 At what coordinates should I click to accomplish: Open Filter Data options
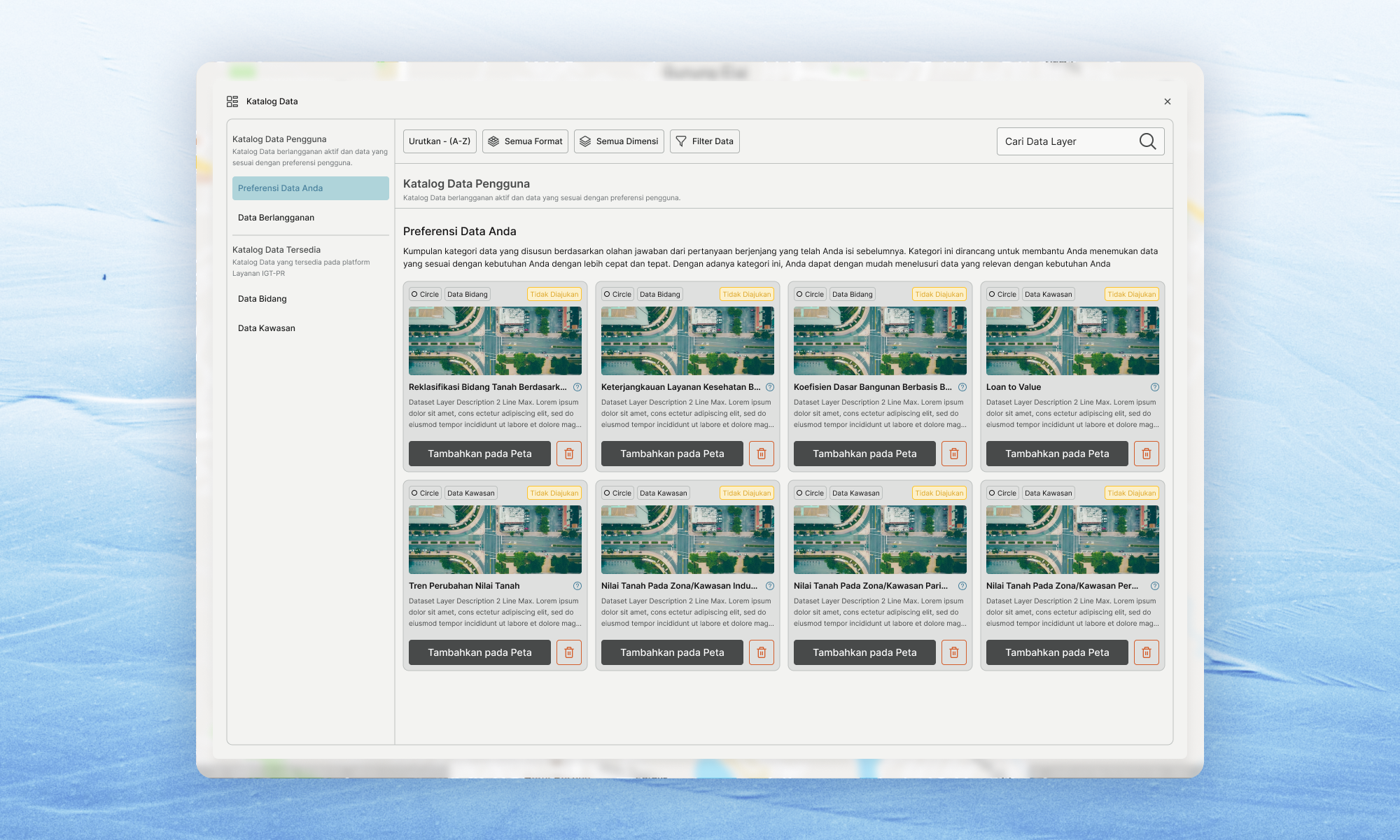[704, 141]
